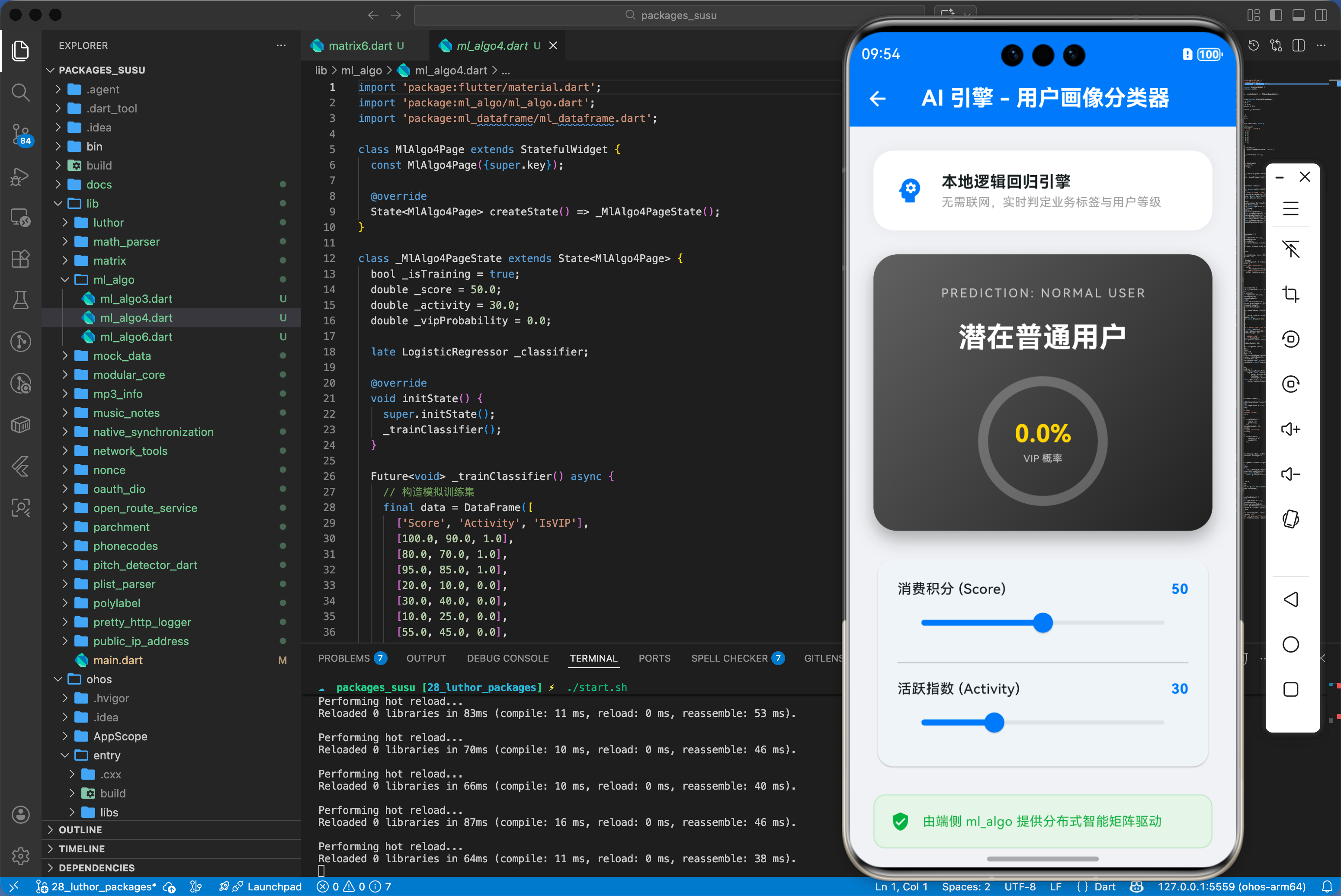This screenshot has width=1341, height=896.
Task: Tap the back arrow in the AI 引擎 app
Action: tap(877, 99)
